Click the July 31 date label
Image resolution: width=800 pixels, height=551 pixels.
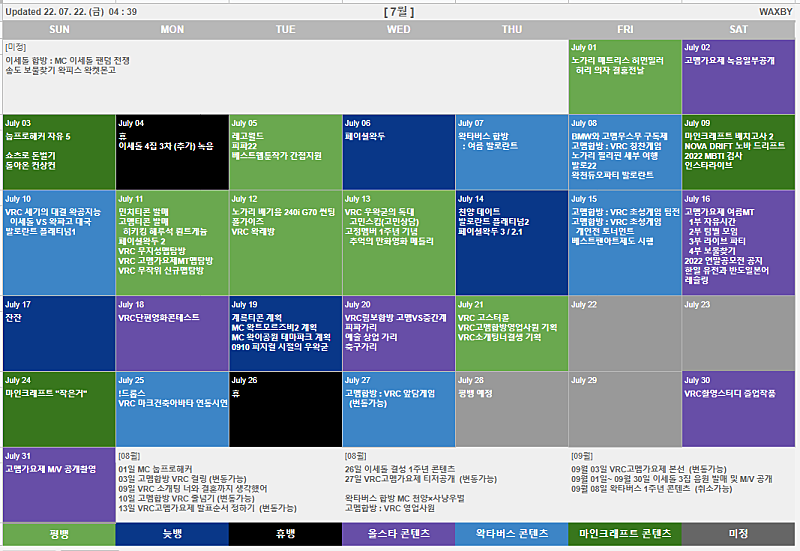tap(18, 456)
